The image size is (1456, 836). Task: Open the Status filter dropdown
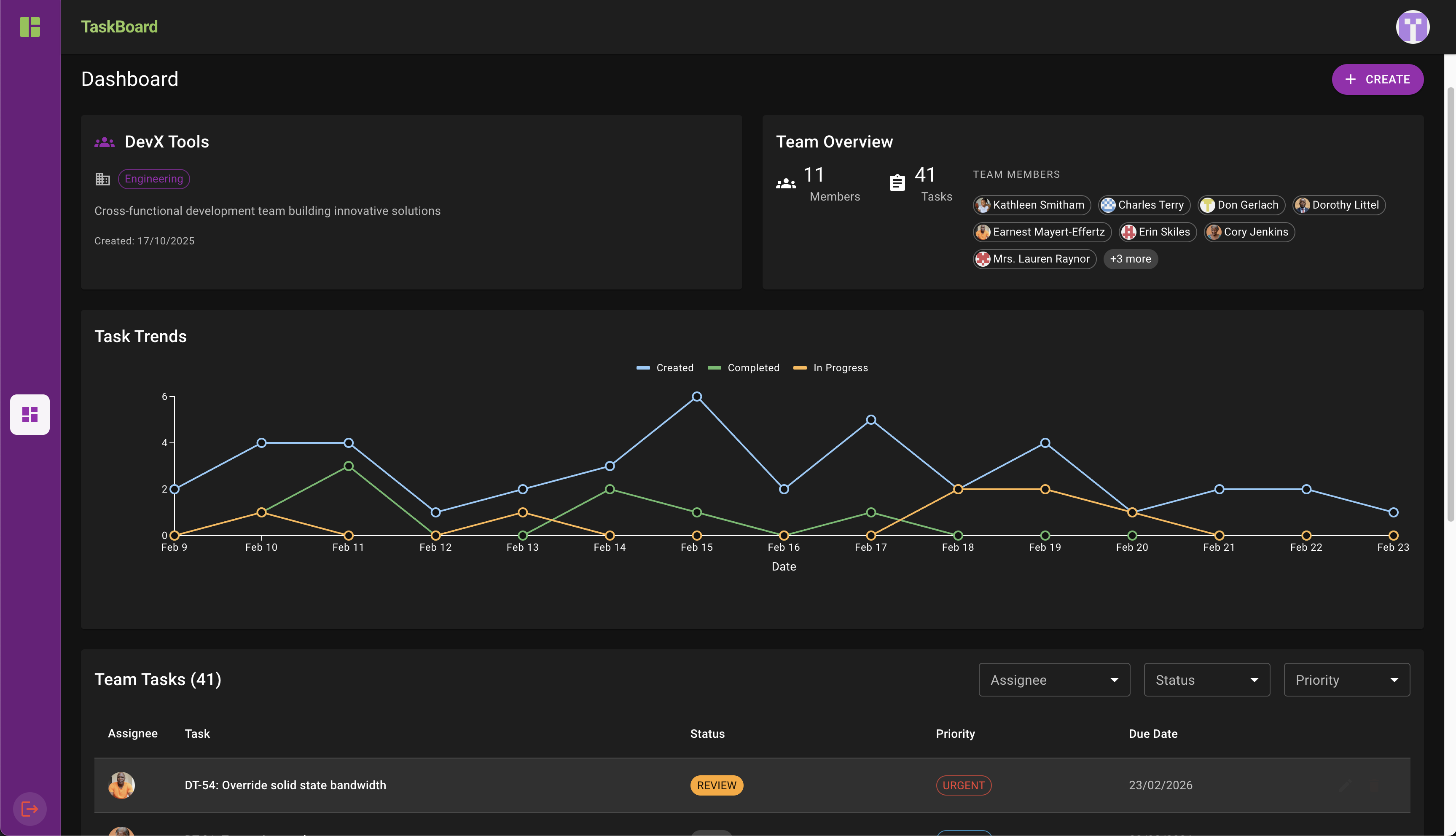click(x=1207, y=680)
